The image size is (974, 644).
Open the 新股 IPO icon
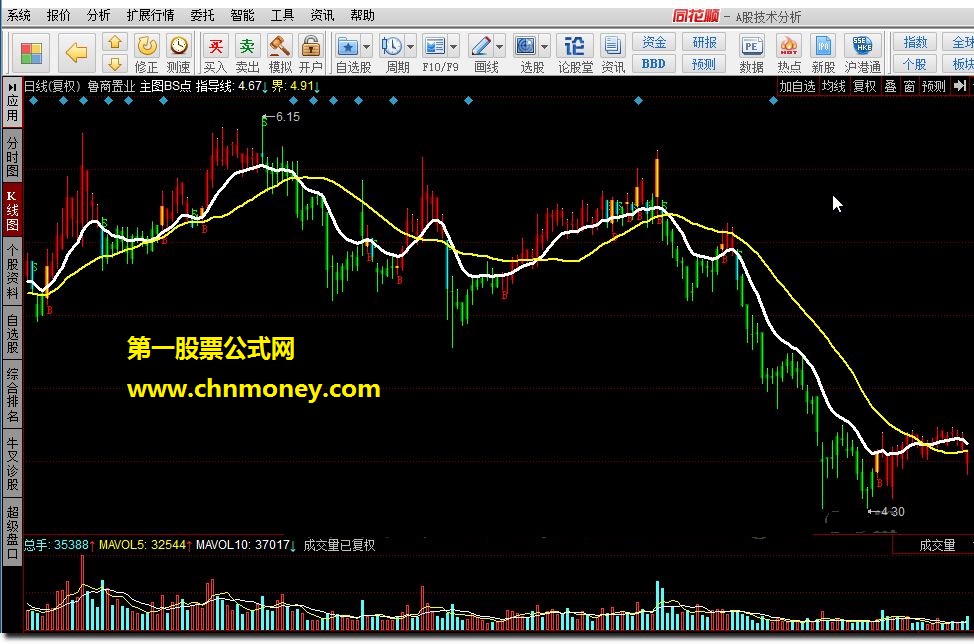(x=823, y=46)
